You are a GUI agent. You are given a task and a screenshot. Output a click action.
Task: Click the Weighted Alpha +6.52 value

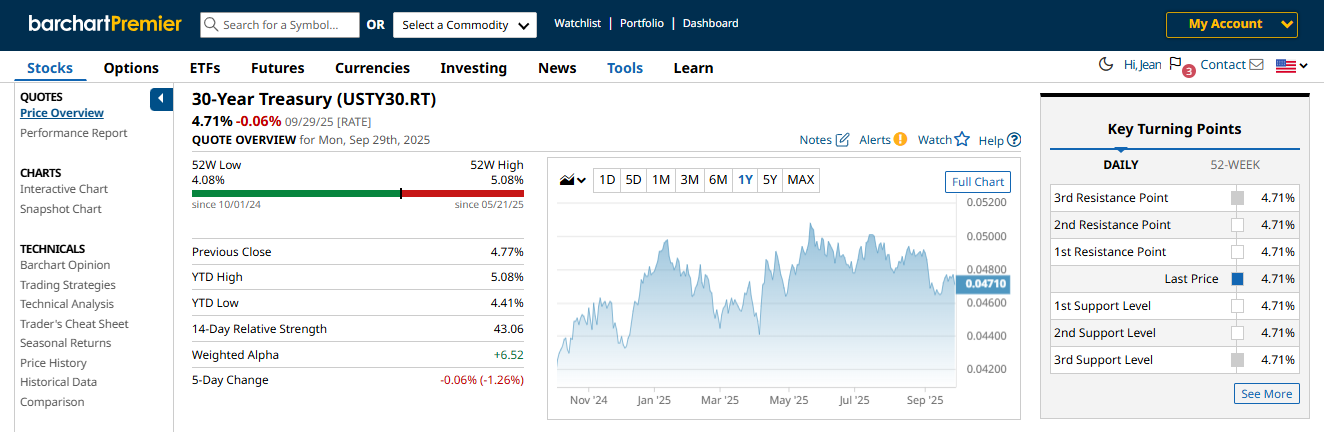tap(508, 355)
